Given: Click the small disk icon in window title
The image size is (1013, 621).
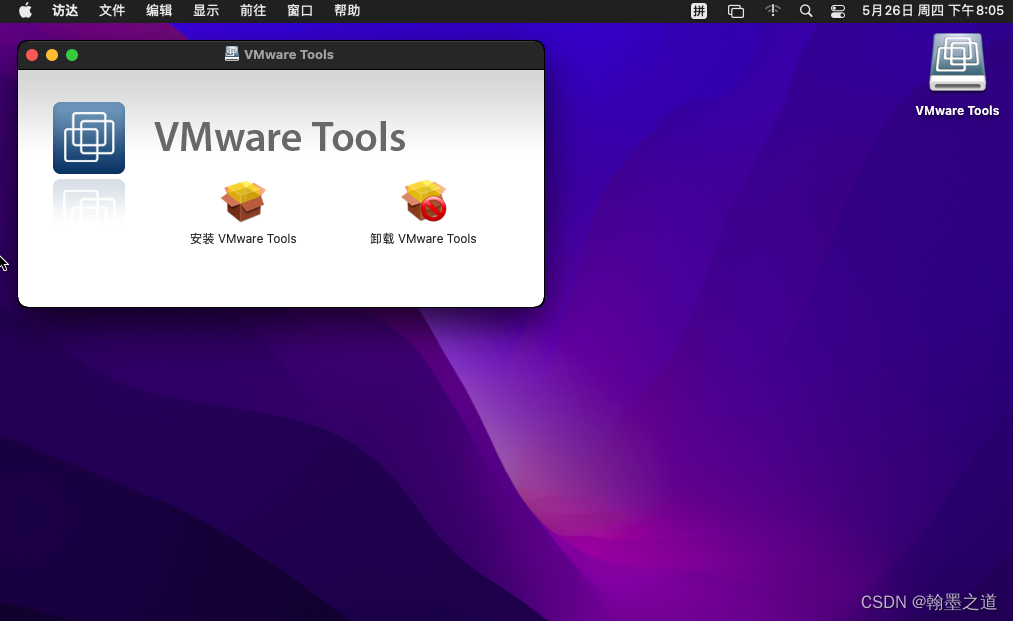Looking at the screenshot, I should [x=231, y=54].
